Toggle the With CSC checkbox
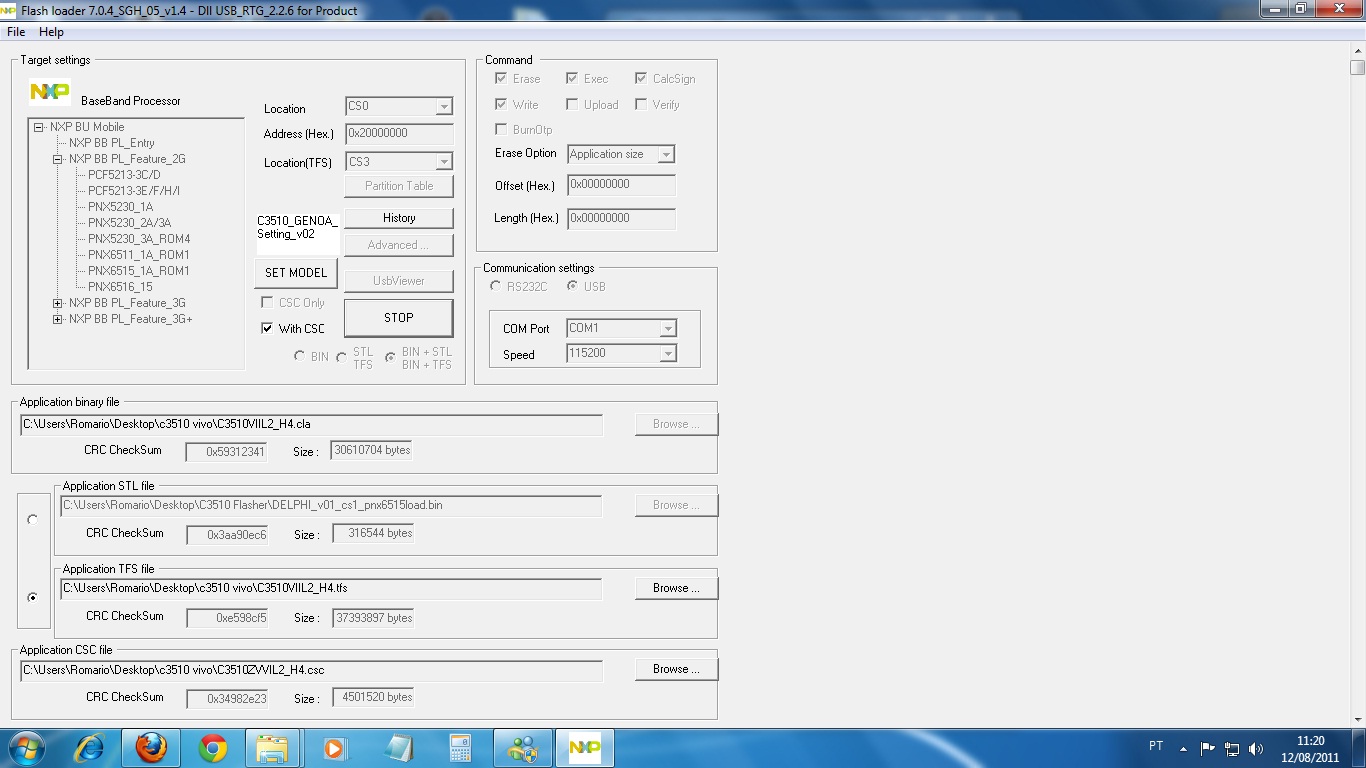 tap(267, 328)
